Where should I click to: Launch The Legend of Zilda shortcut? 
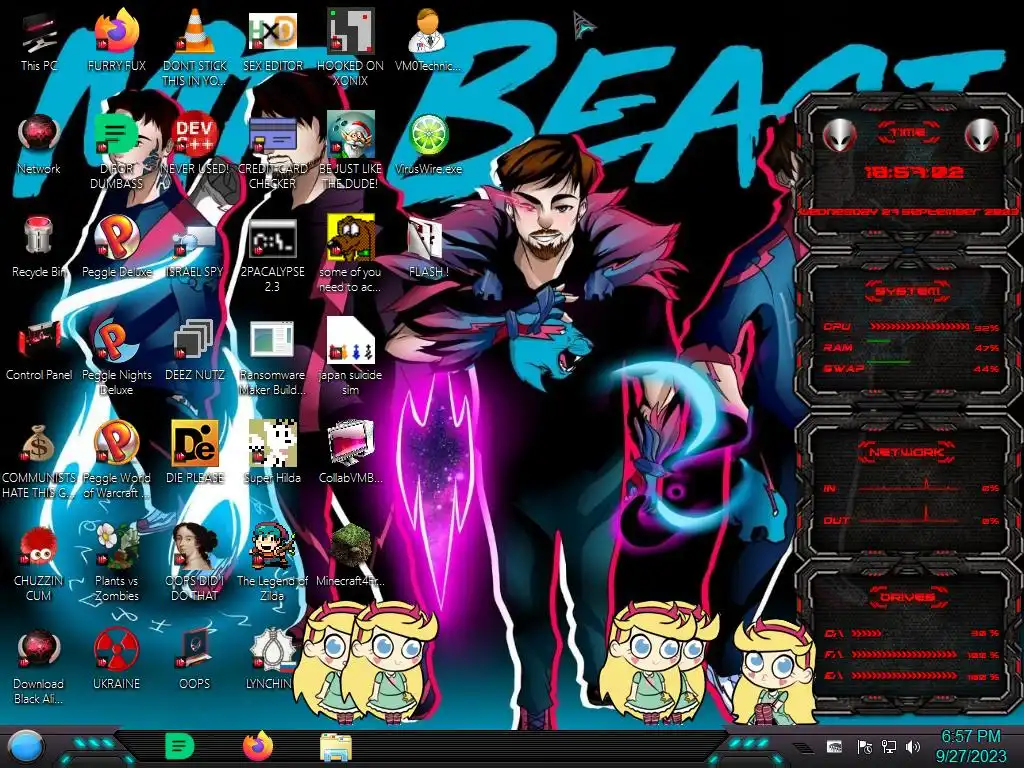click(x=272, y=562)
